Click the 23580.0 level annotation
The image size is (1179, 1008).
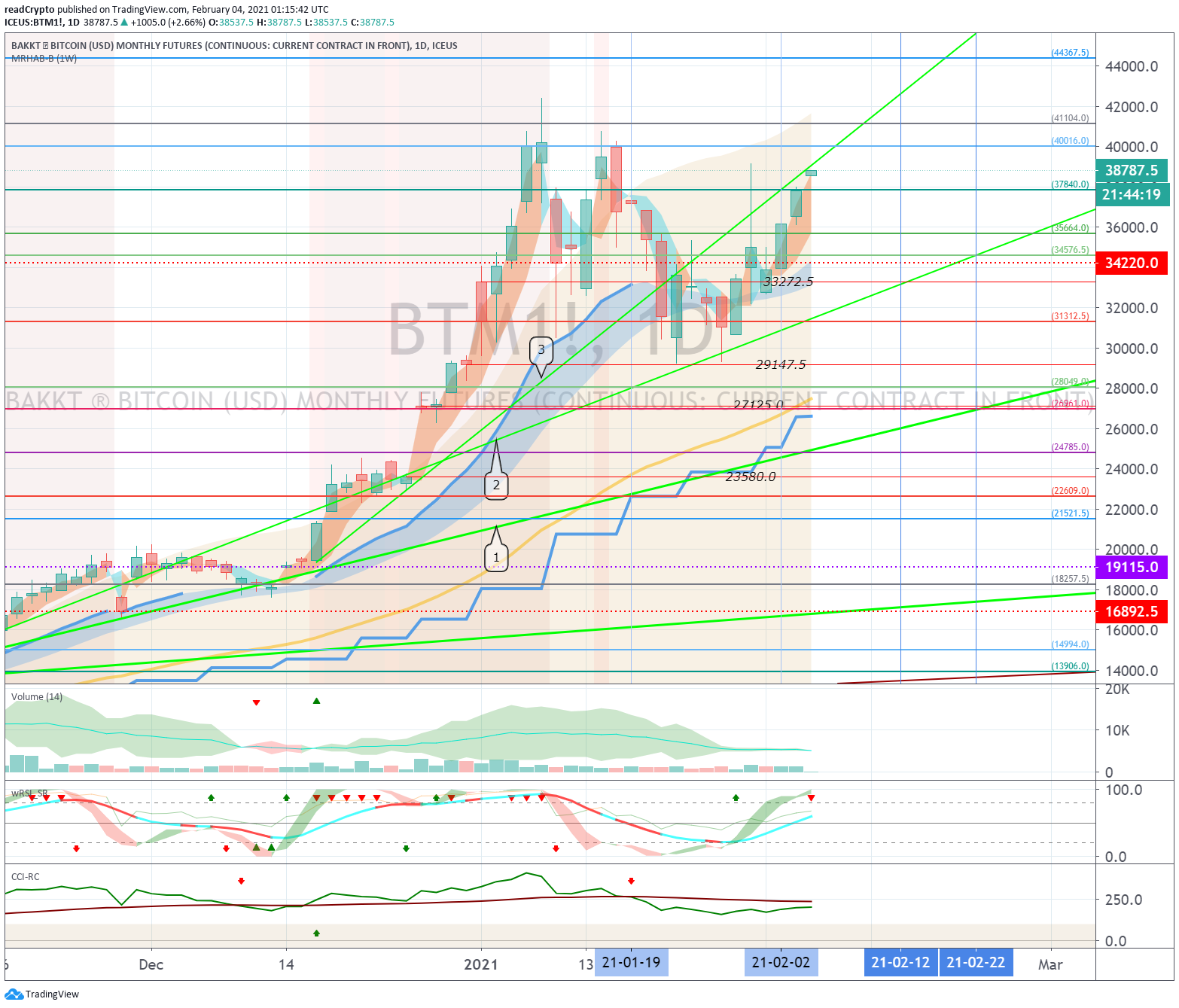coord(751,477)
